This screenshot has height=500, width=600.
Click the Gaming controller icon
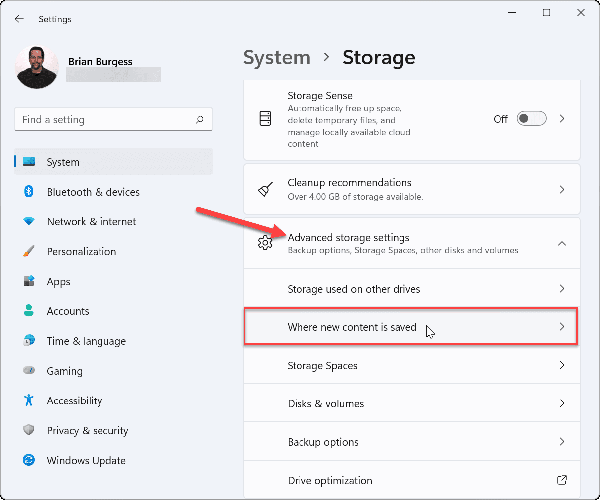click(x=27, y=371)
